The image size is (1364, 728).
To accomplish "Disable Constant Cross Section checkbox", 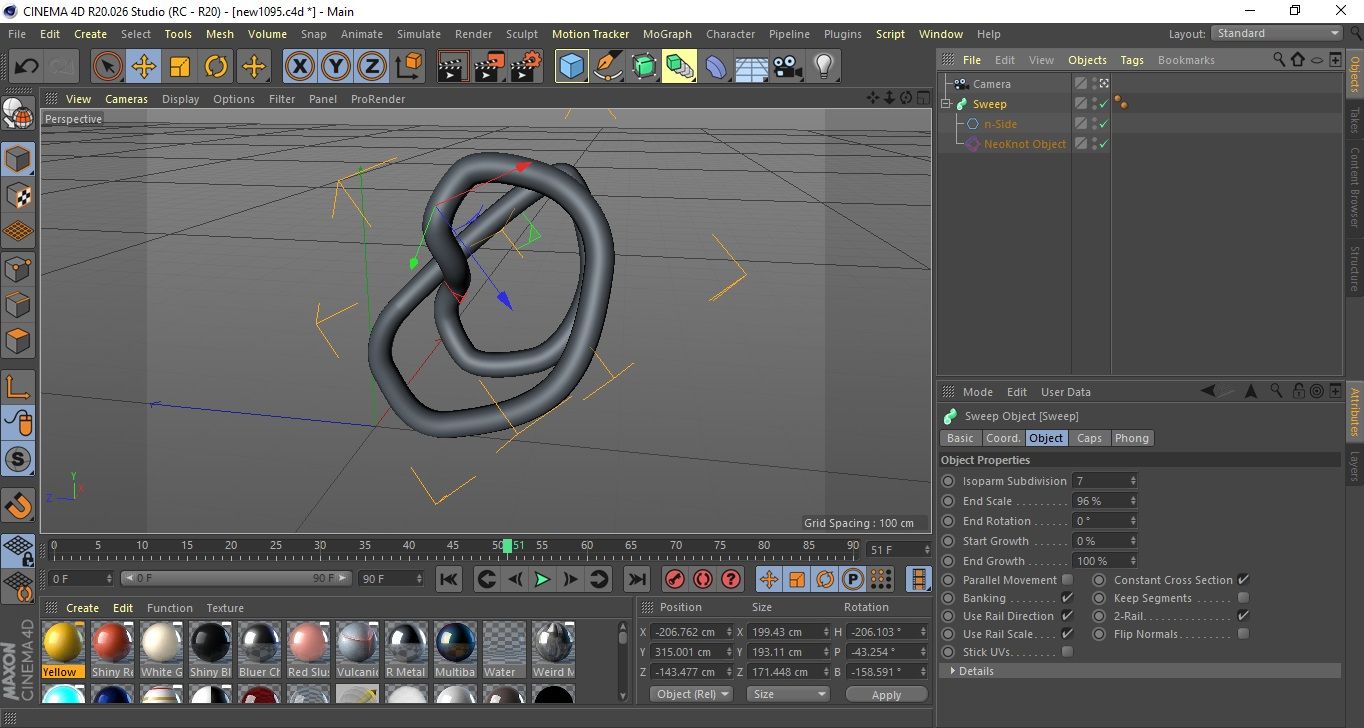I will 1243,580.
